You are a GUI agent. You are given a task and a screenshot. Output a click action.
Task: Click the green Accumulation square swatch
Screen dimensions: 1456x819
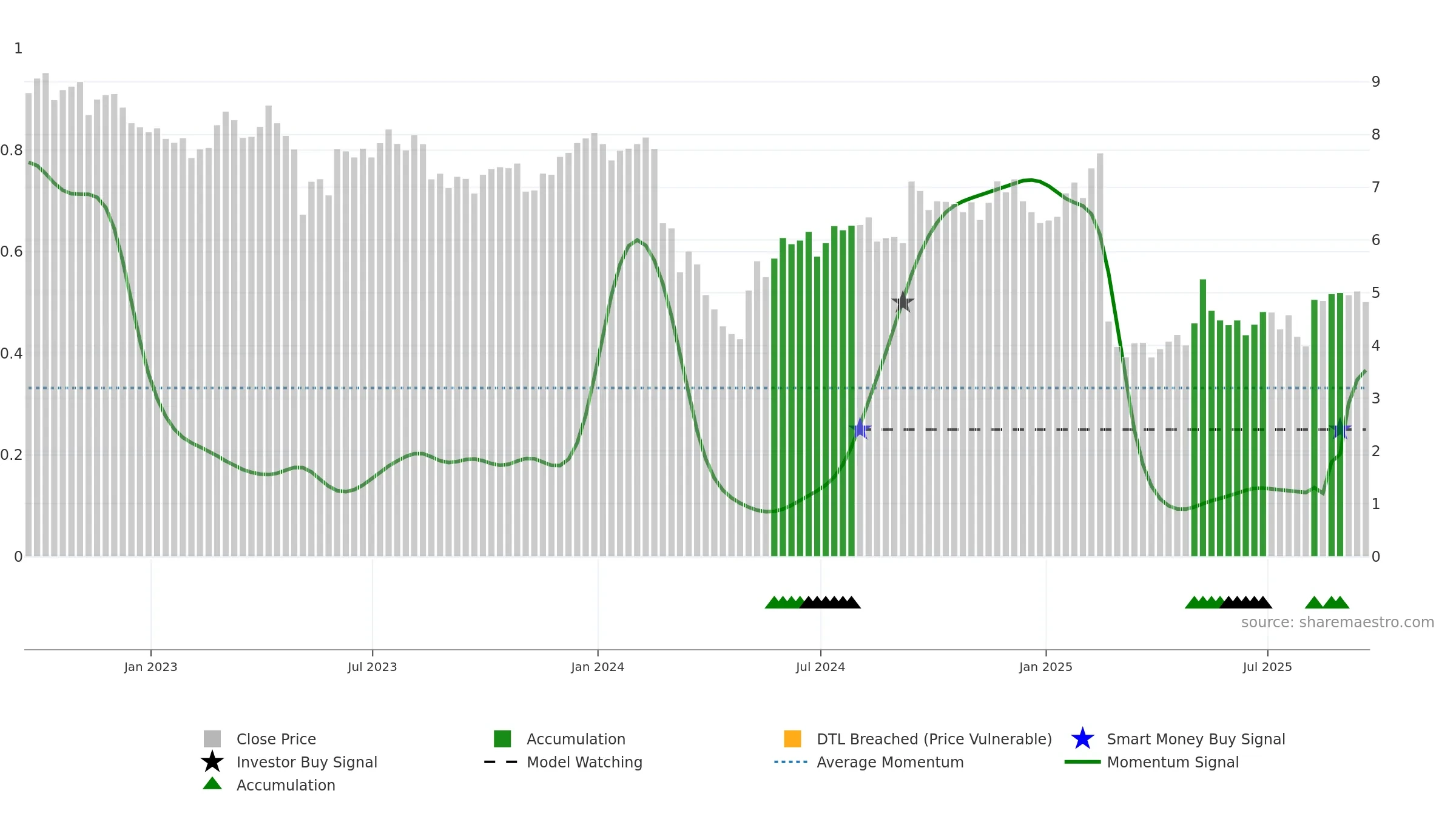pyautogui.click(x=502, y=739)
